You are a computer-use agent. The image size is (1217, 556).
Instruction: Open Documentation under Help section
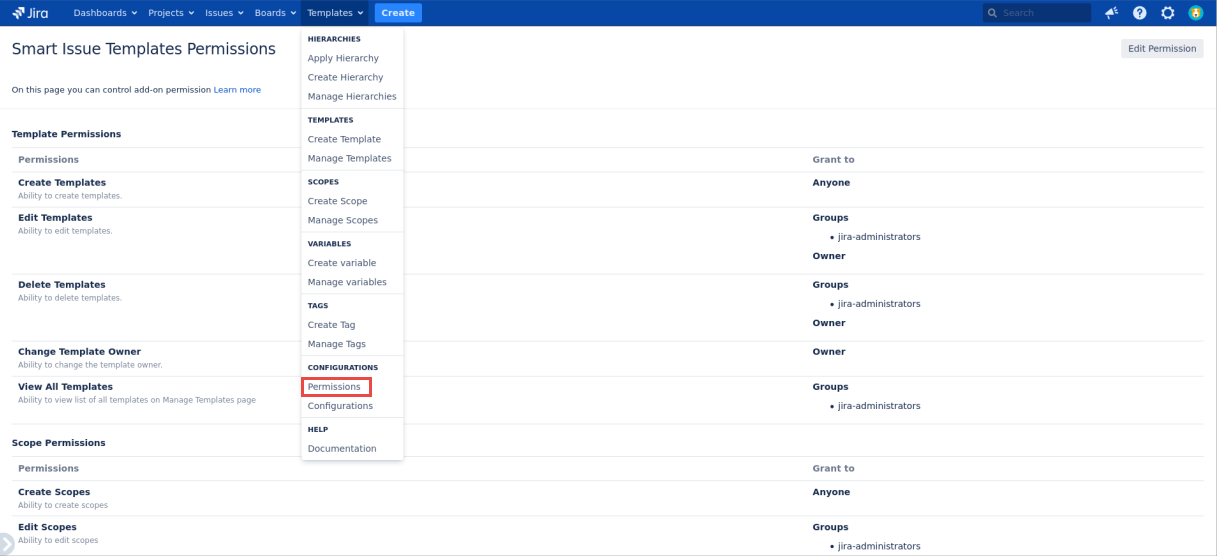pos(342,449)
